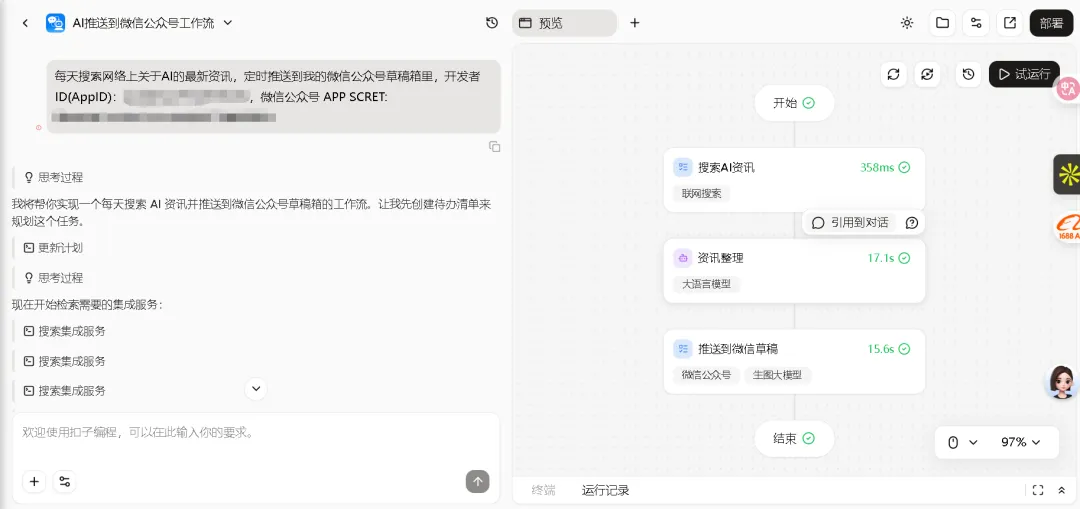Click the 微信公众号 tag

[x=707, y=375]
